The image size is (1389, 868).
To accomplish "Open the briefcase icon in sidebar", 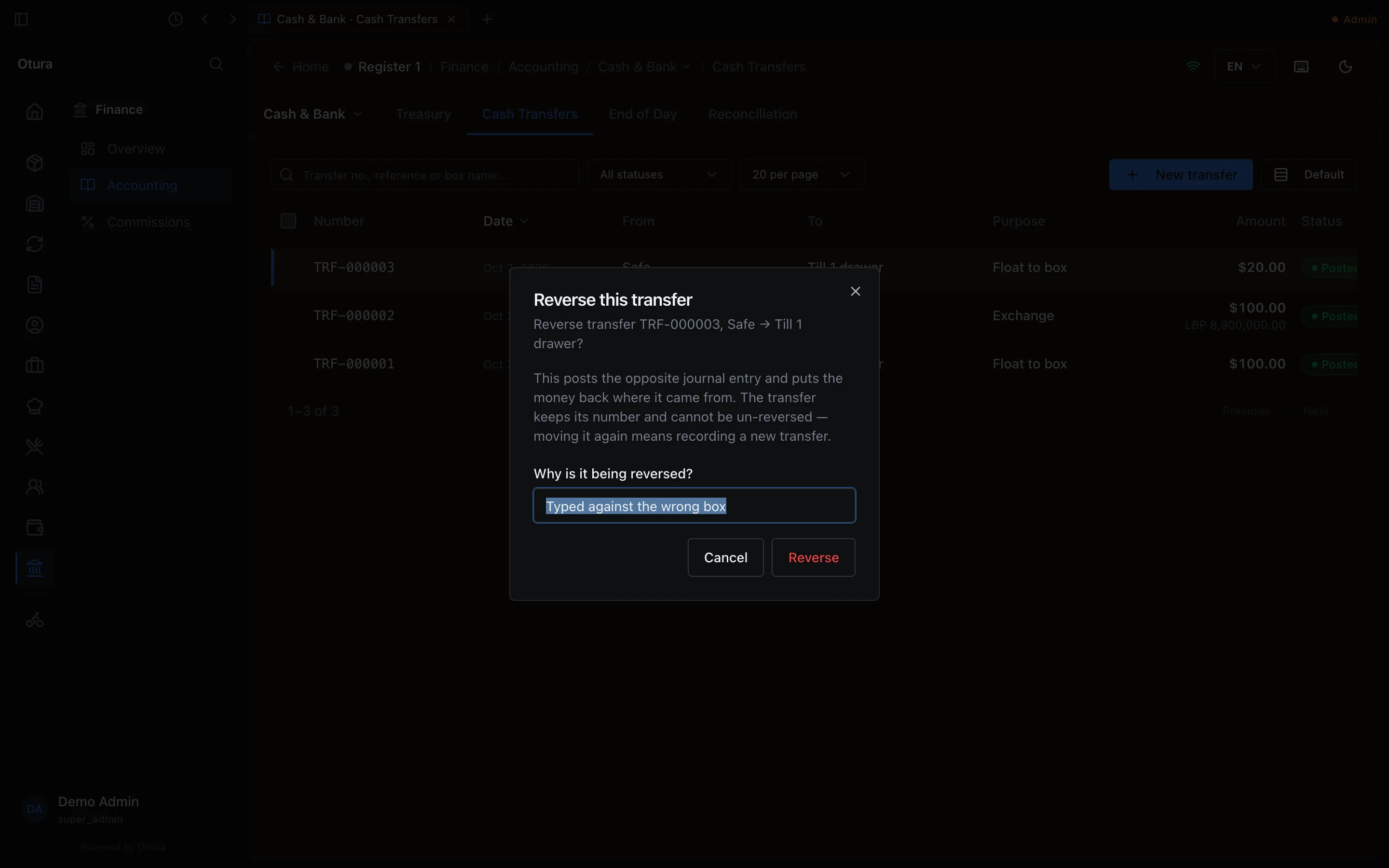I will pyautogui.click(x=35, y=366).
